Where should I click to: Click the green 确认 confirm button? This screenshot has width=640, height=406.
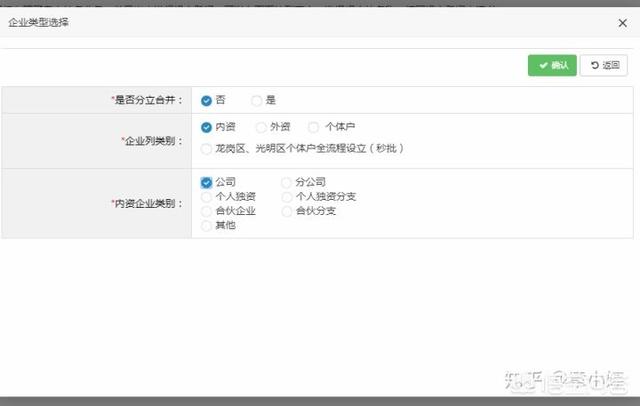tap(552, 65)
